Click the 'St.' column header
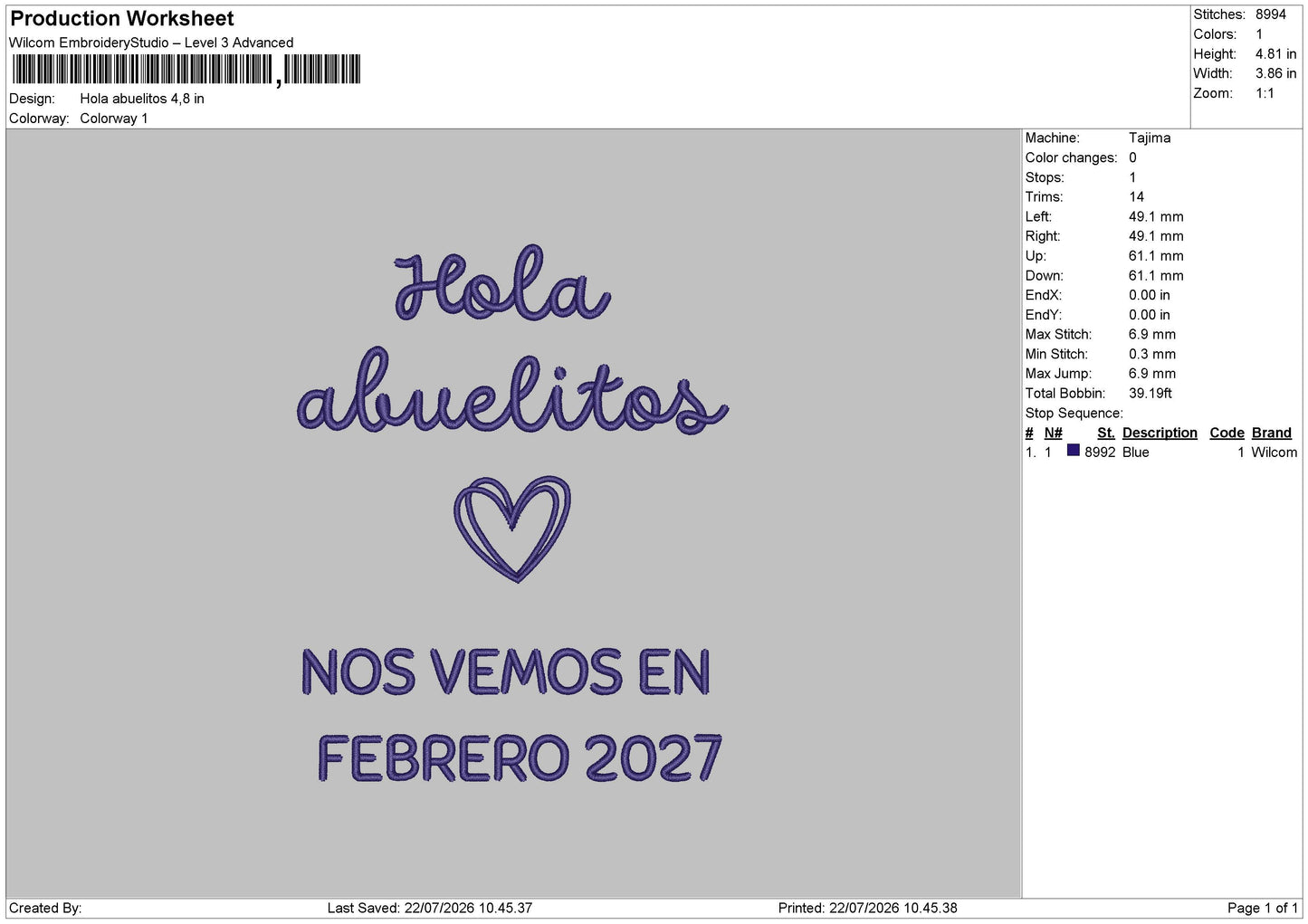This screenshot has width=1308, height=924. tap(1106, 433)
